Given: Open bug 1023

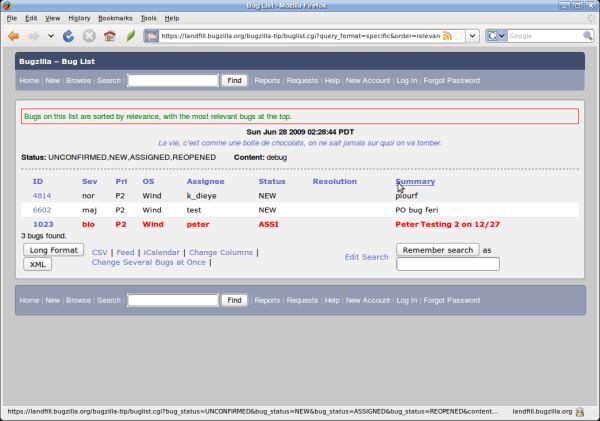Looking at the screenshot, I should (x=43, y=224).
